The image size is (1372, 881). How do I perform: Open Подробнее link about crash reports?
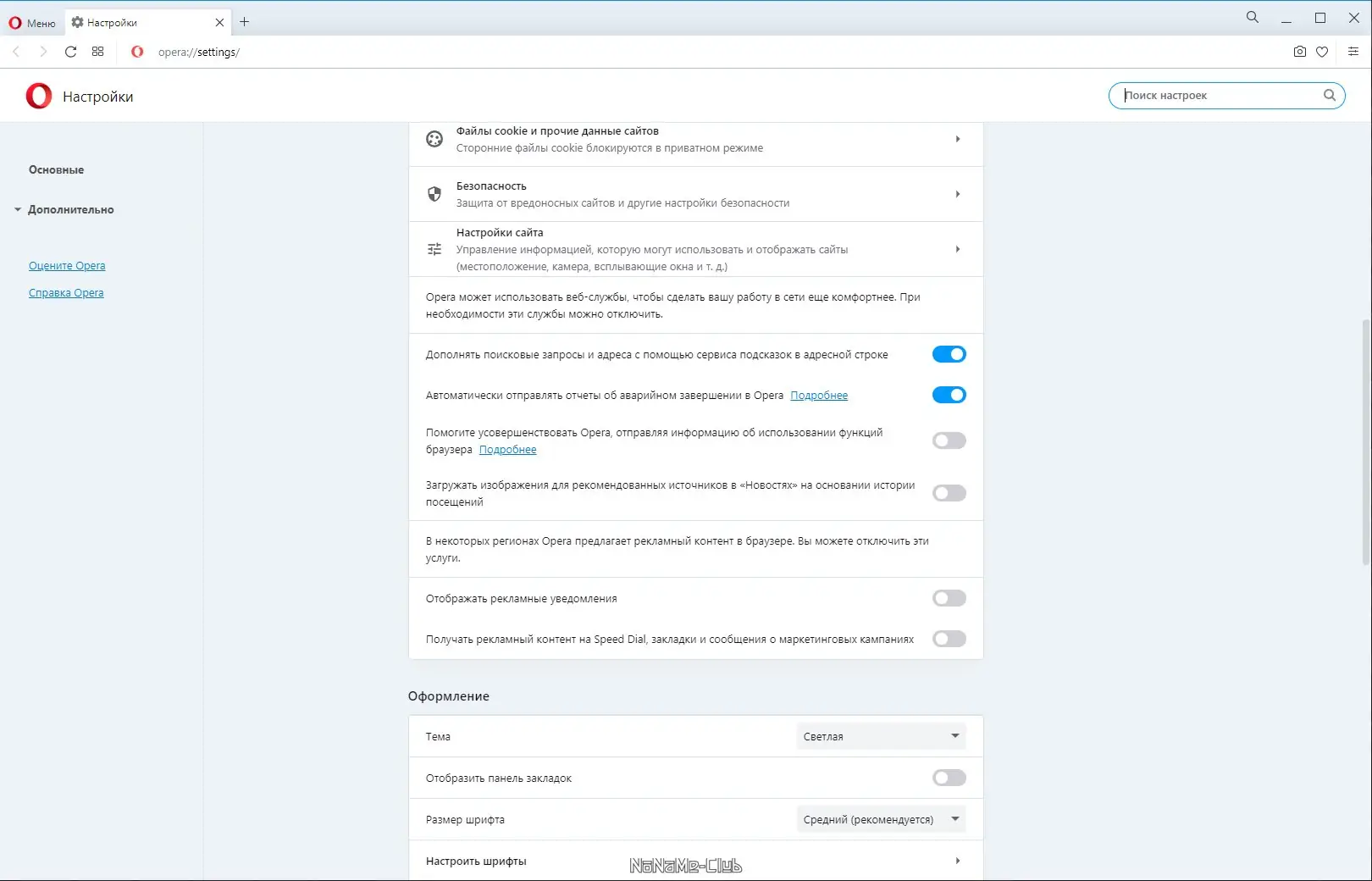pos(819,396)
